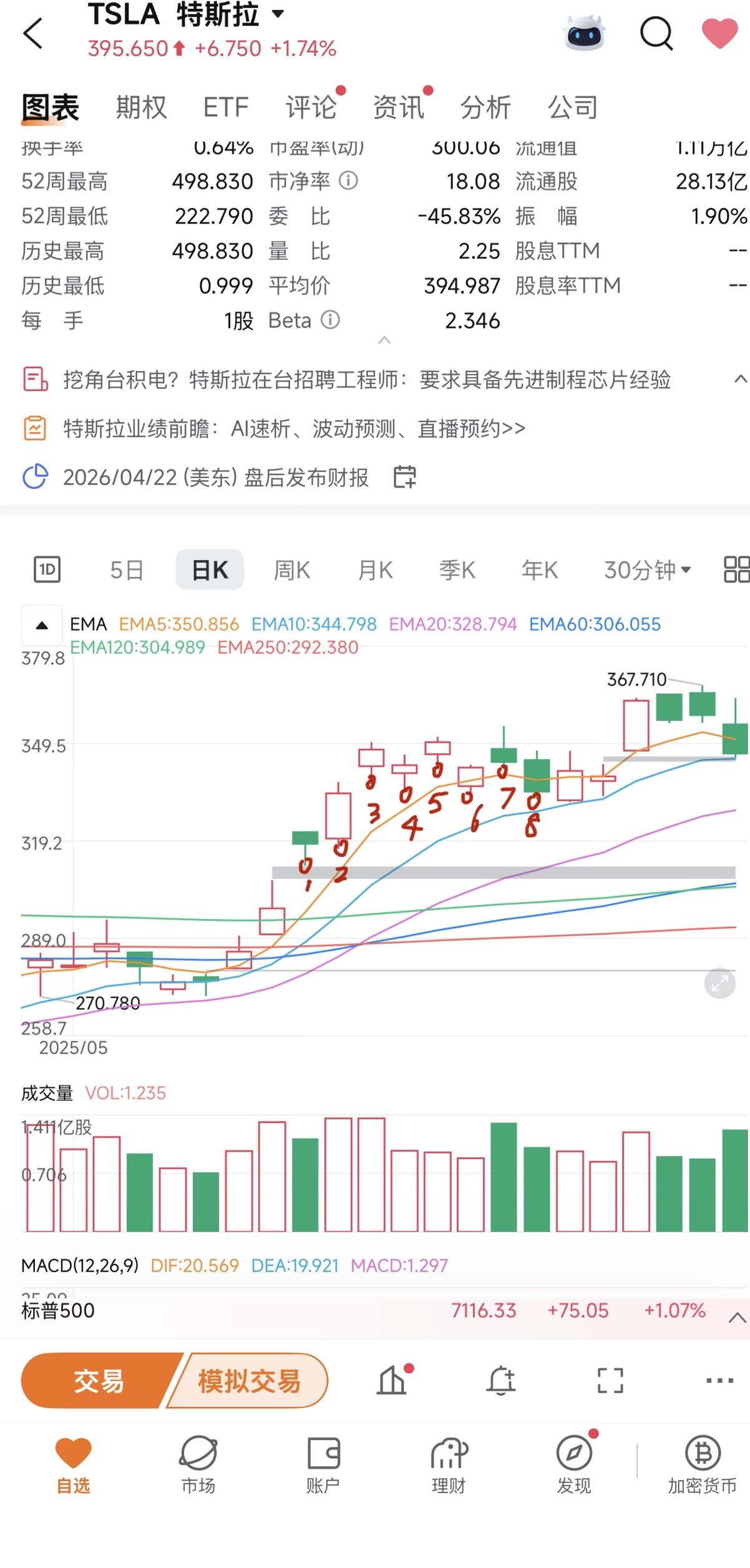Switch to the 评论 tab
The image size is (750, 1568).
pyautogui.click(x=311, y=107)
